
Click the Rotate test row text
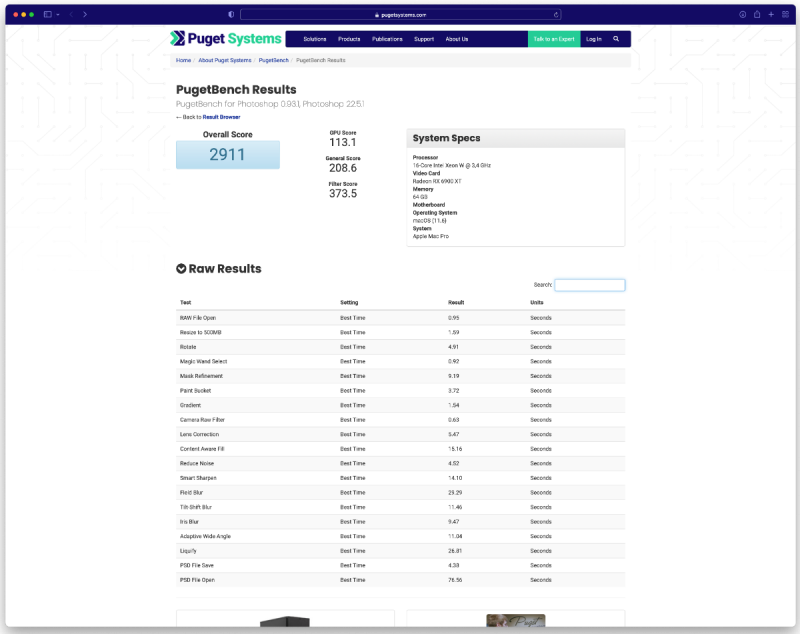click(188, 347)
